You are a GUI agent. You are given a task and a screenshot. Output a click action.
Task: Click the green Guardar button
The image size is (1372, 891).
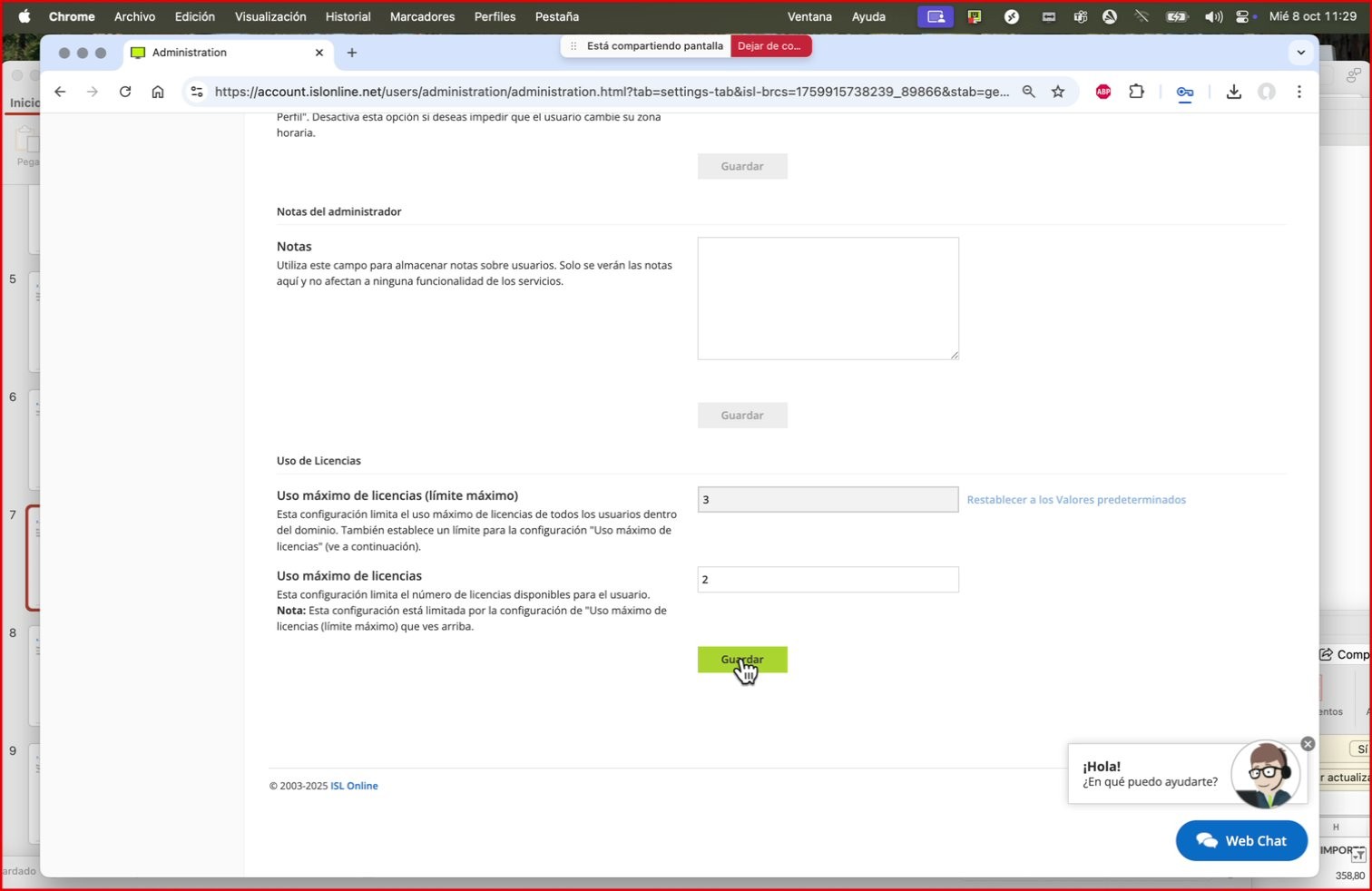[741, 660]
